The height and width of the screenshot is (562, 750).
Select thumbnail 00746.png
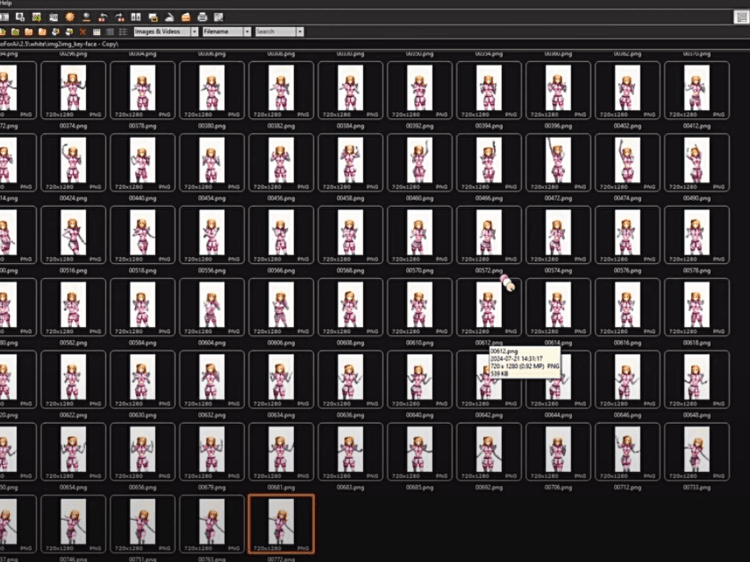click(73, 524)
